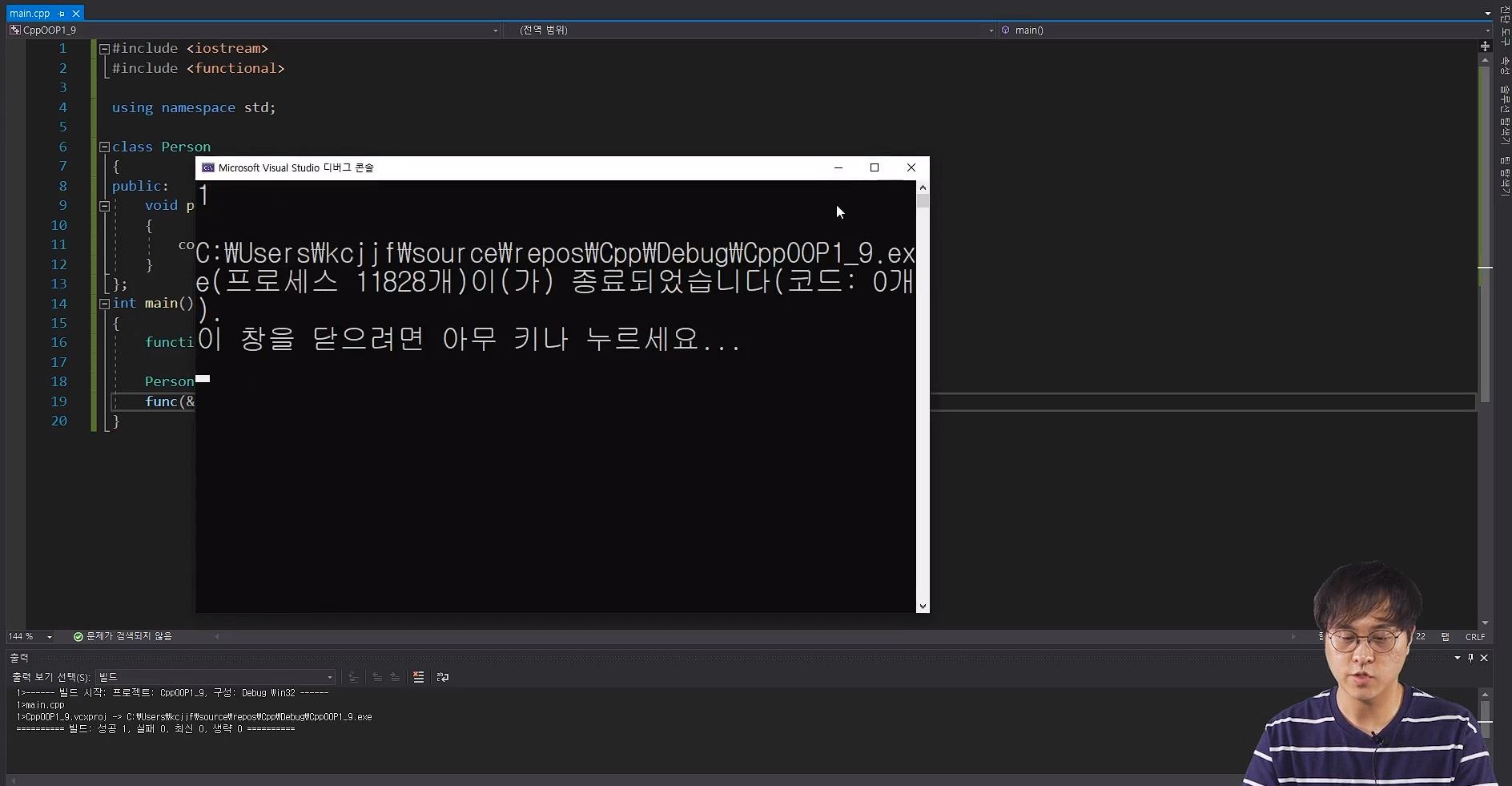Click line number 19 in the gutter
Image resolution: width=1512 pixels, height=786 pixels.
click(x=58, y=401)
